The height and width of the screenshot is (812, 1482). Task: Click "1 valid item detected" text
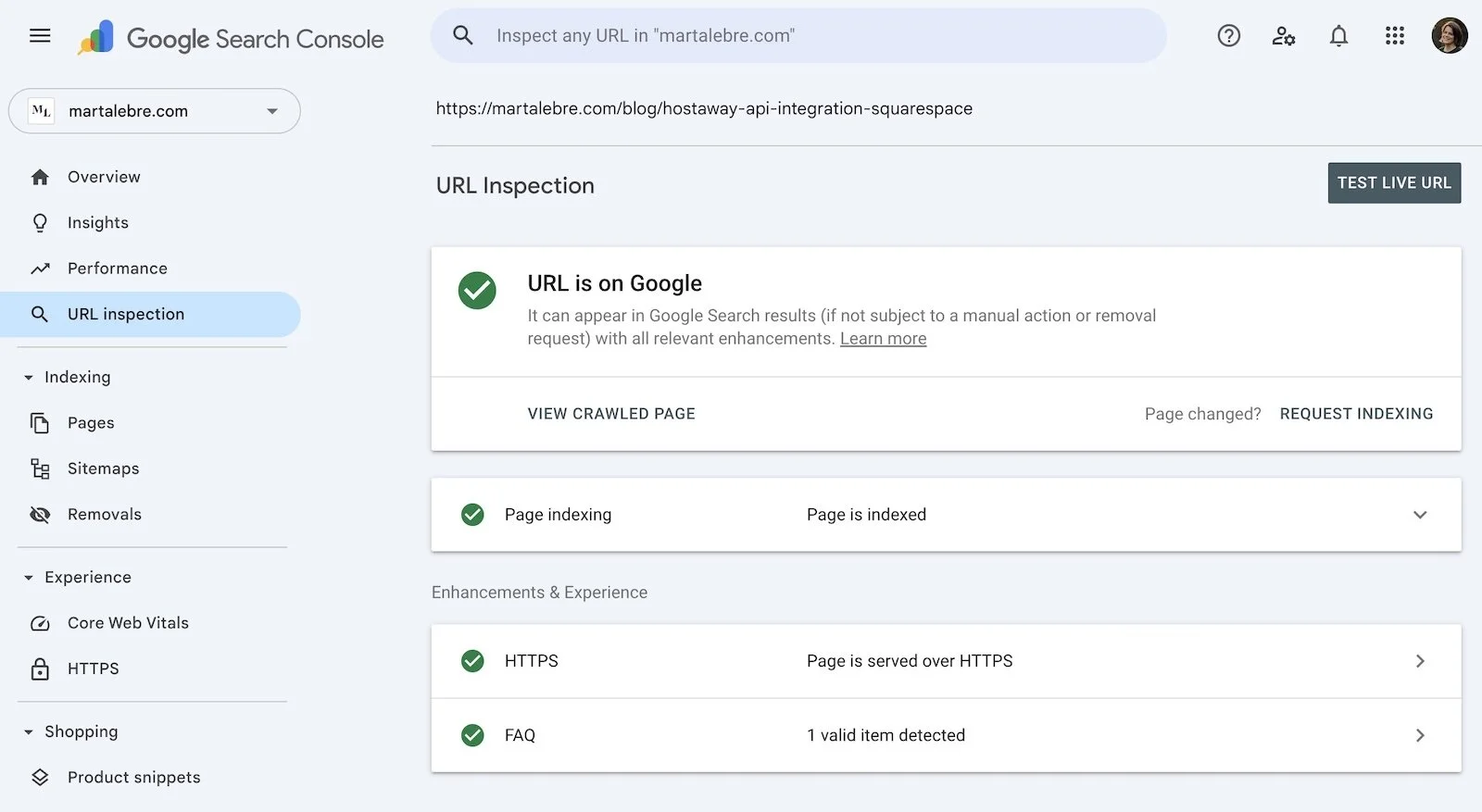click(885, 735)
